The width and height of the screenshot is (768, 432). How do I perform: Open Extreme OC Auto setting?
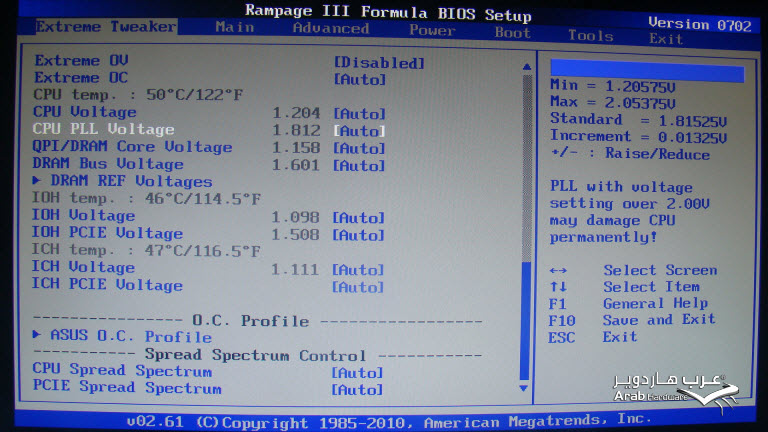coord(360,79)
